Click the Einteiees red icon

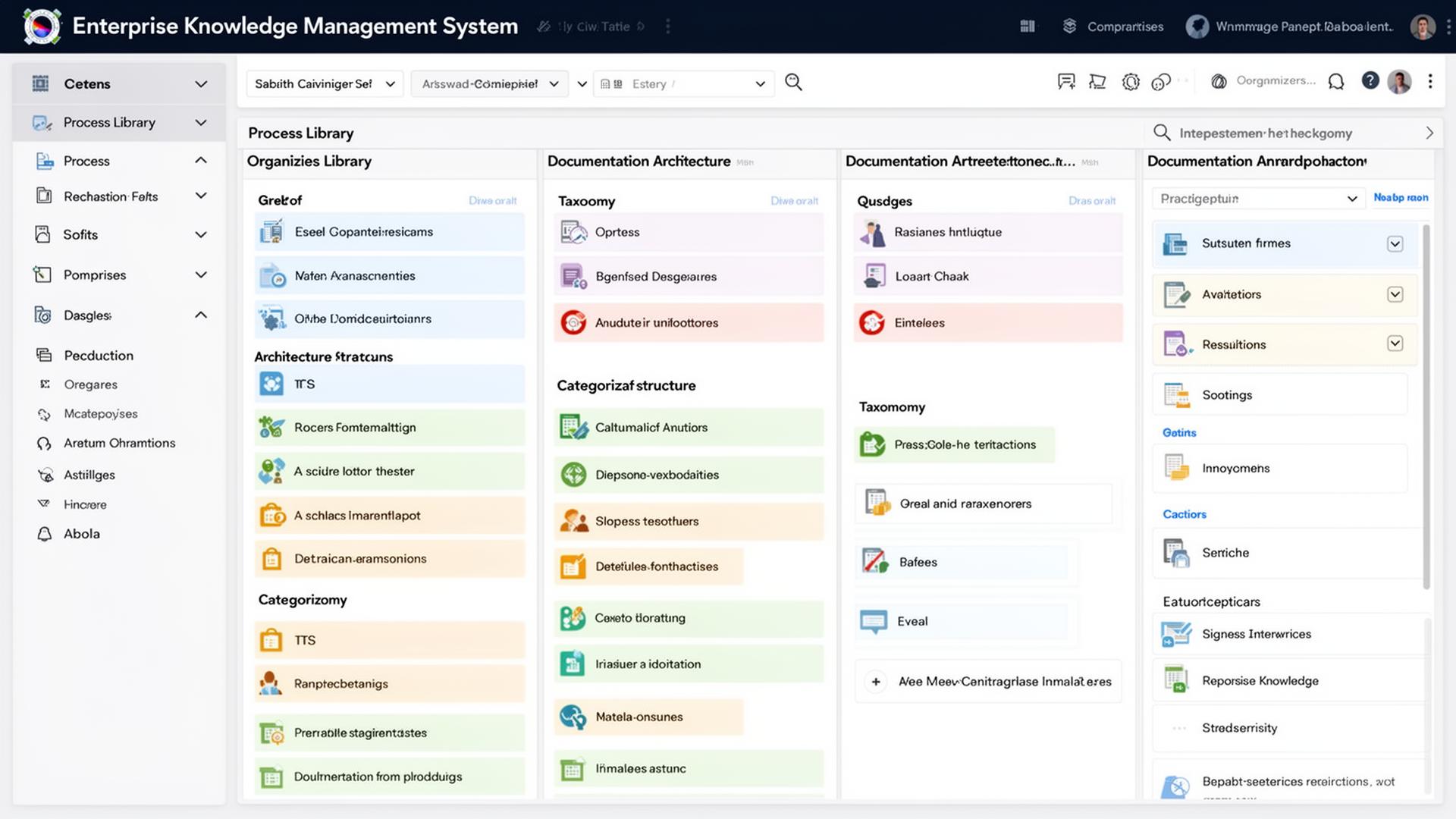(872, 322)
